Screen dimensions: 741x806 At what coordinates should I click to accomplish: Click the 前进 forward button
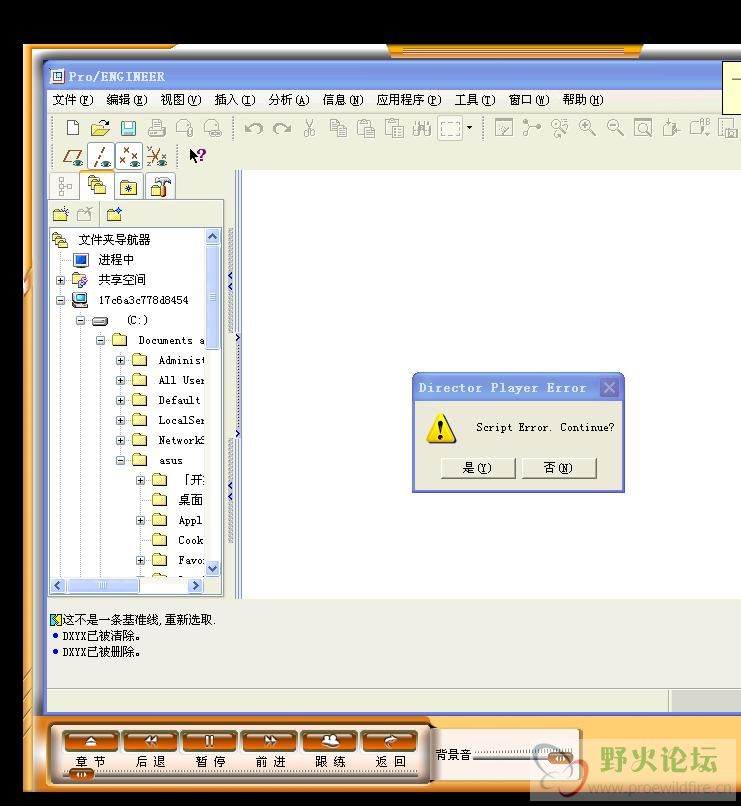pyautogui.click(x=270, y=742)
